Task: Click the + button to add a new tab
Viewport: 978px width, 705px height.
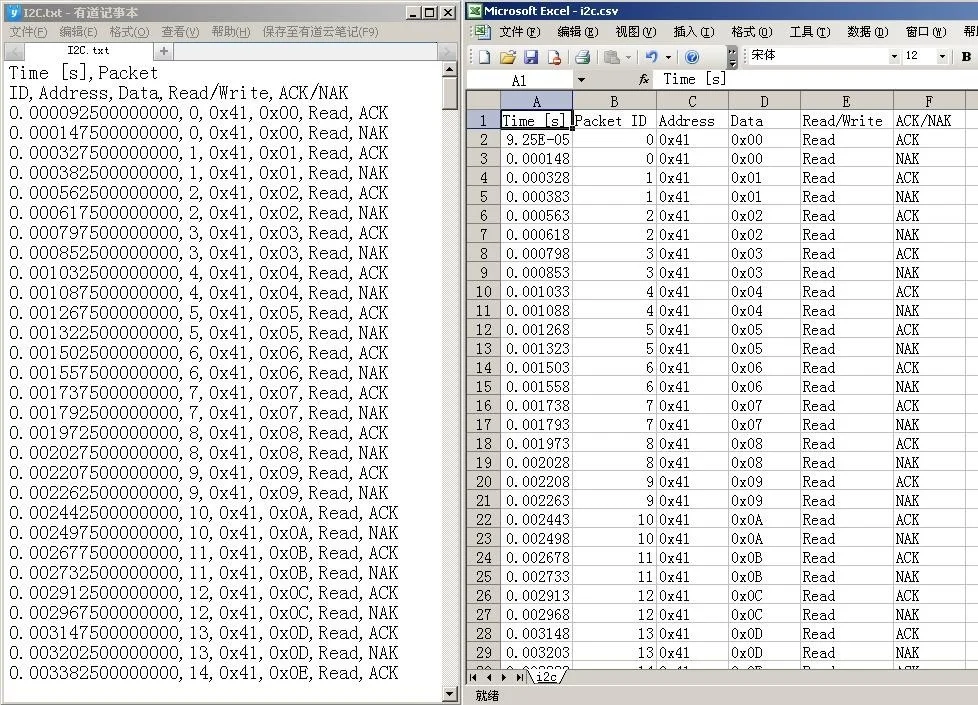Action: click(x=163, y=49)
